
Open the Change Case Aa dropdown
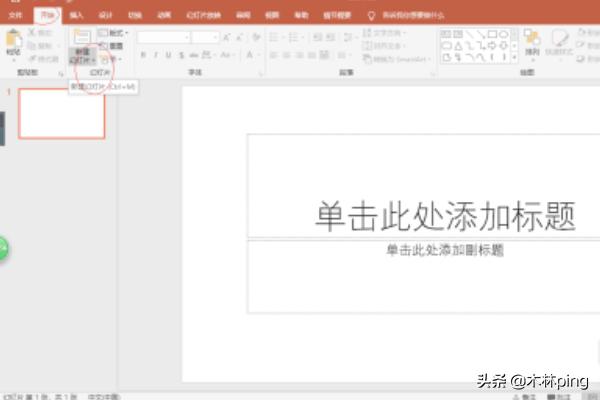[x=227, y=55]
